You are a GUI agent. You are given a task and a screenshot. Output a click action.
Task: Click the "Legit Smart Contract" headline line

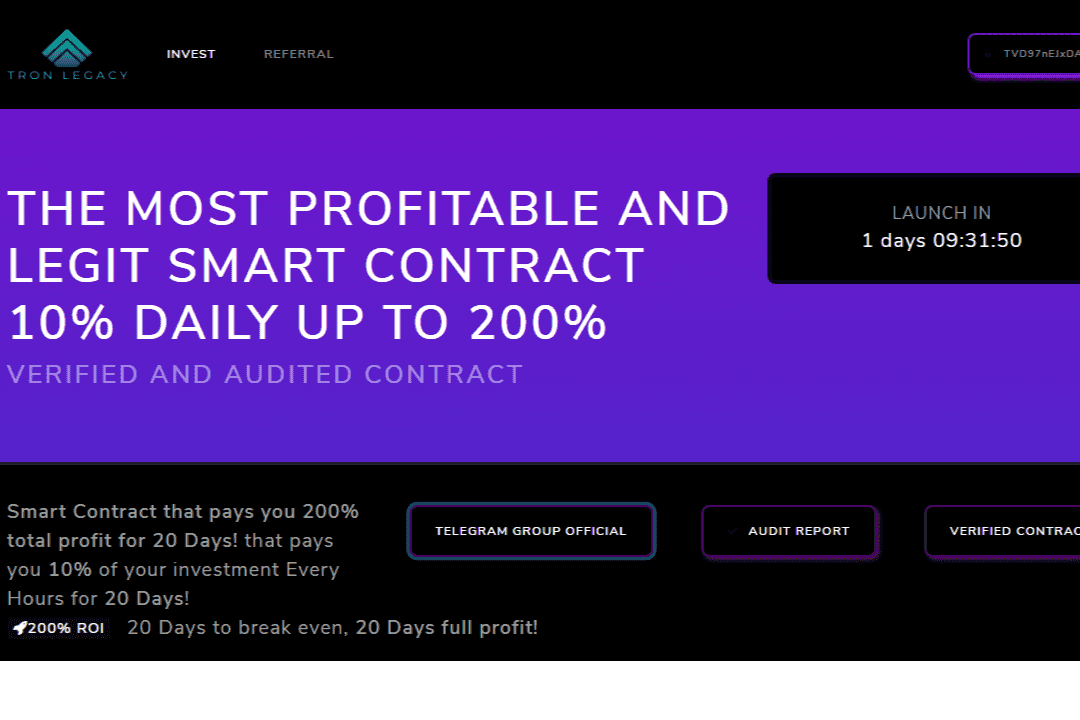[x=326, y=266]
